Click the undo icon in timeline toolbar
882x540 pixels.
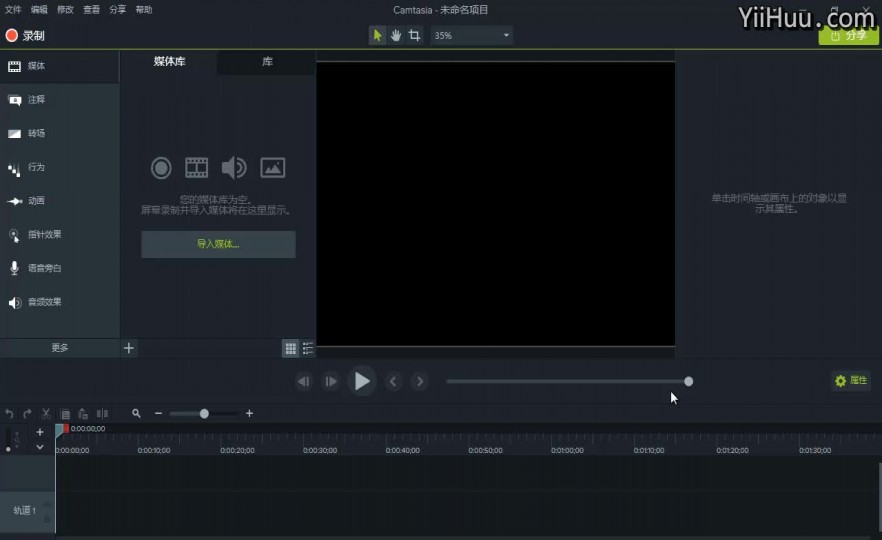pyautogui.click(x=9, y=414)
